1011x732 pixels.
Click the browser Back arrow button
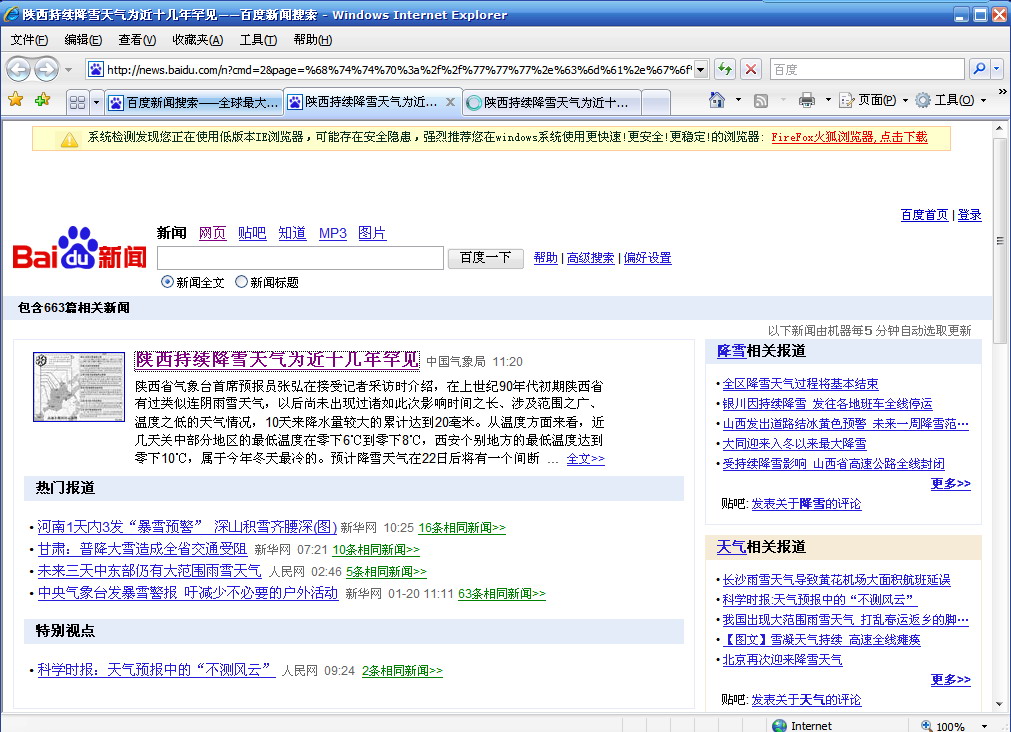(x=18, y=69)
